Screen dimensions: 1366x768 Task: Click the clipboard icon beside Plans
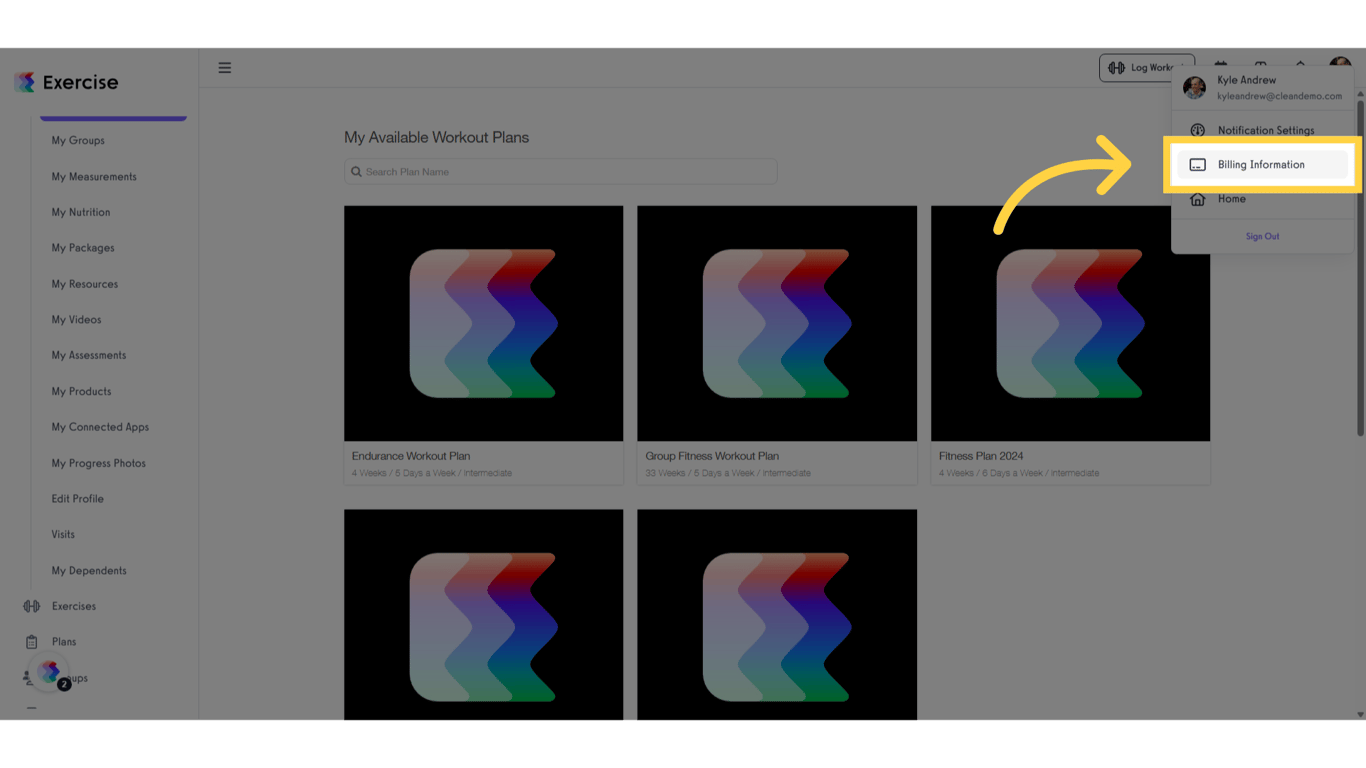coord(32,642)
